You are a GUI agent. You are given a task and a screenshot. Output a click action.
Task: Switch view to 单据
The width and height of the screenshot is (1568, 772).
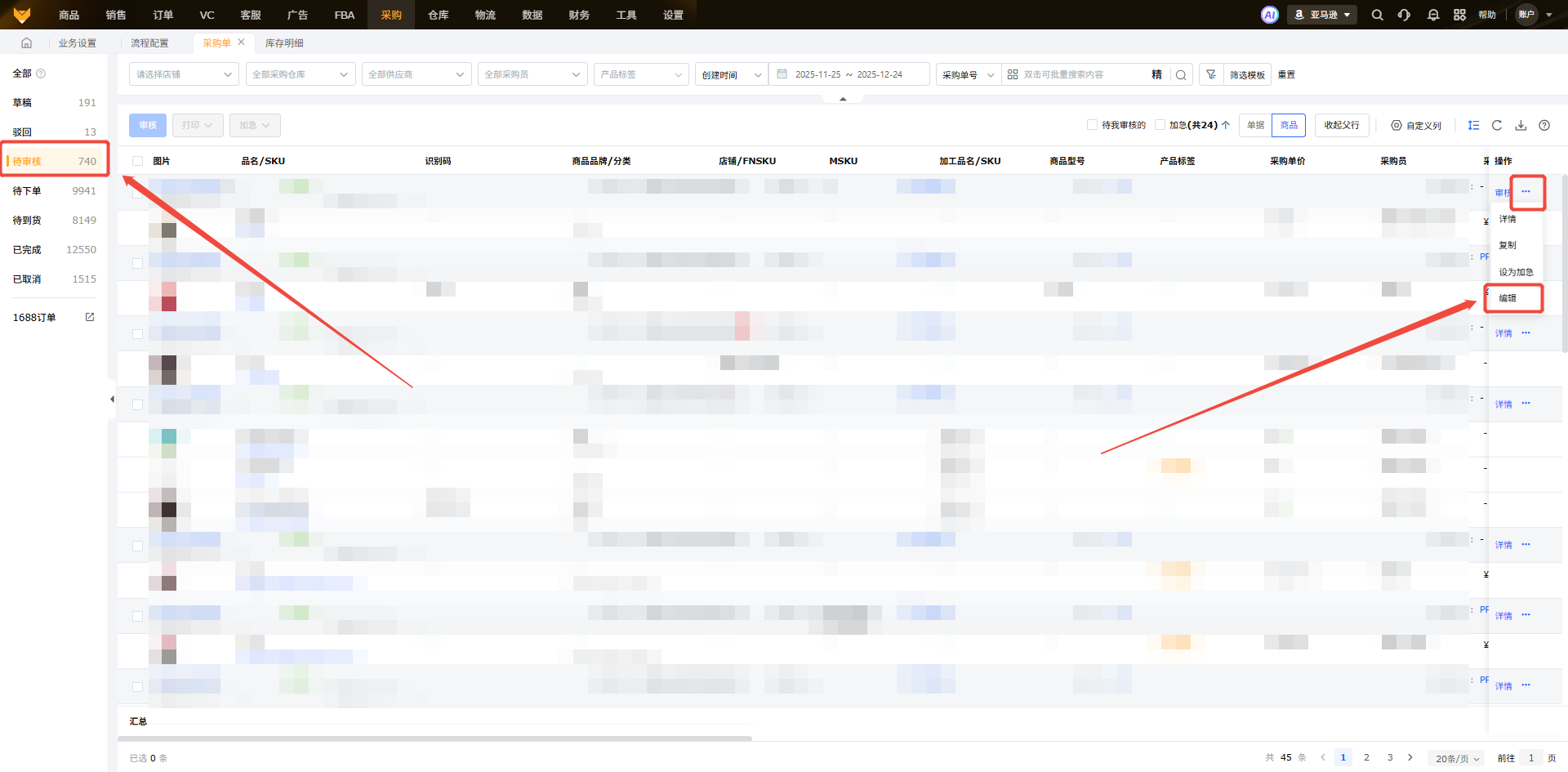tap(1255, 125)
